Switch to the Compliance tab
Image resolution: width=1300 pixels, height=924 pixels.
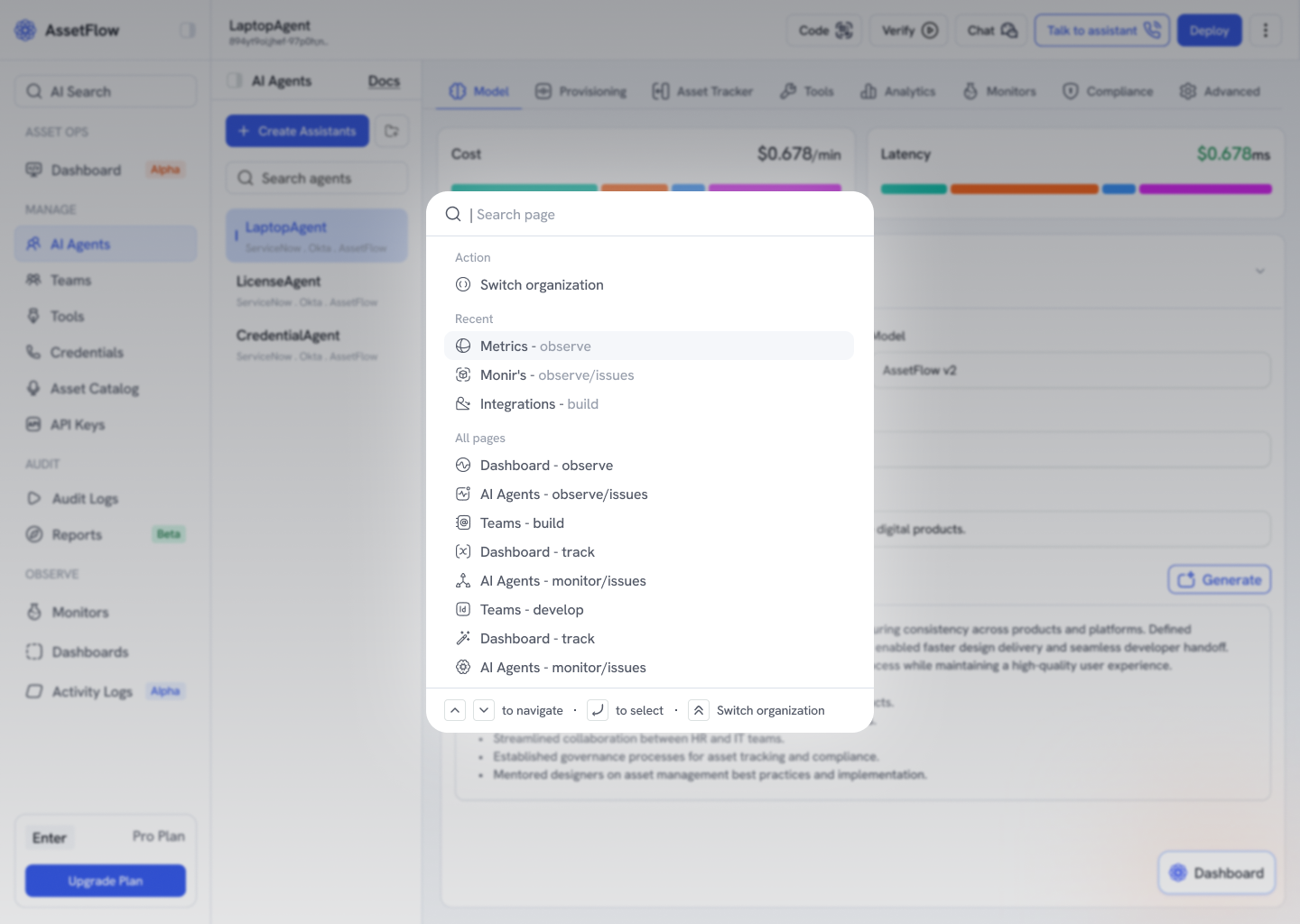click(1108, 91)
